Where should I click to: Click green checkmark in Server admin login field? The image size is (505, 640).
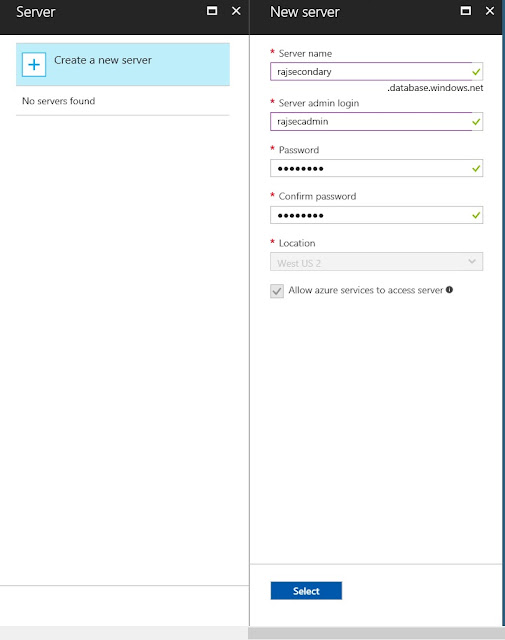[476, 122]
